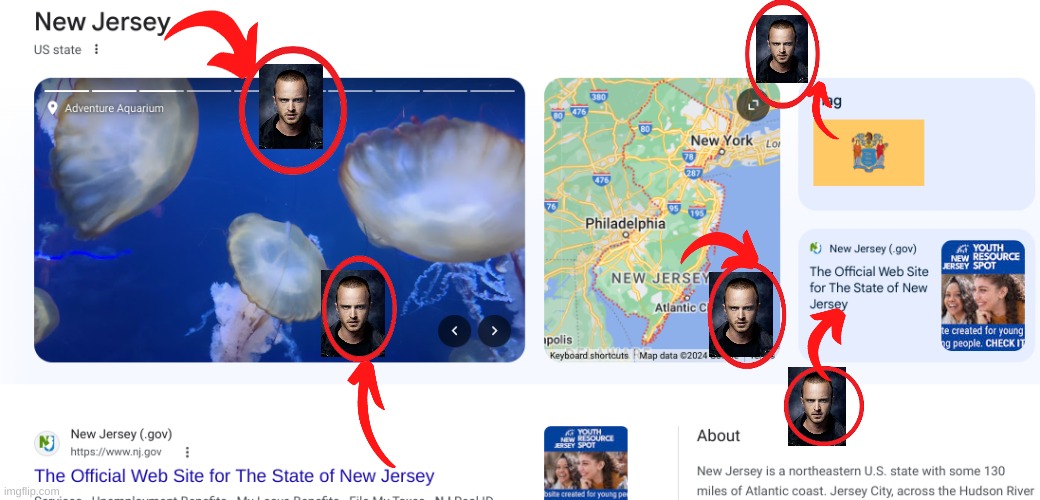Advance to next aquarium photo
This screenshot has height=500, width=1040.
[x=495, y=331]
